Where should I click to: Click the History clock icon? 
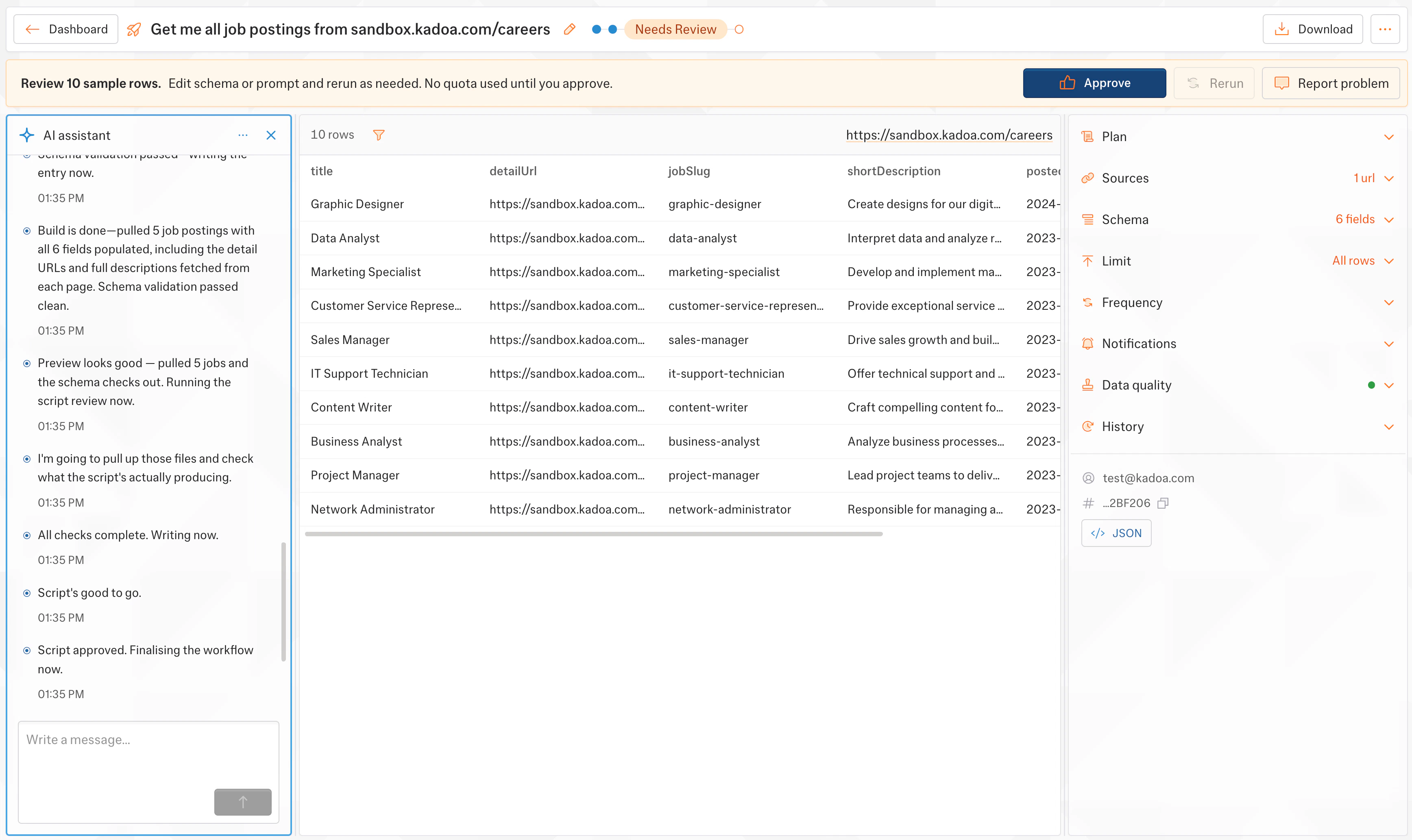(1087, 426)
